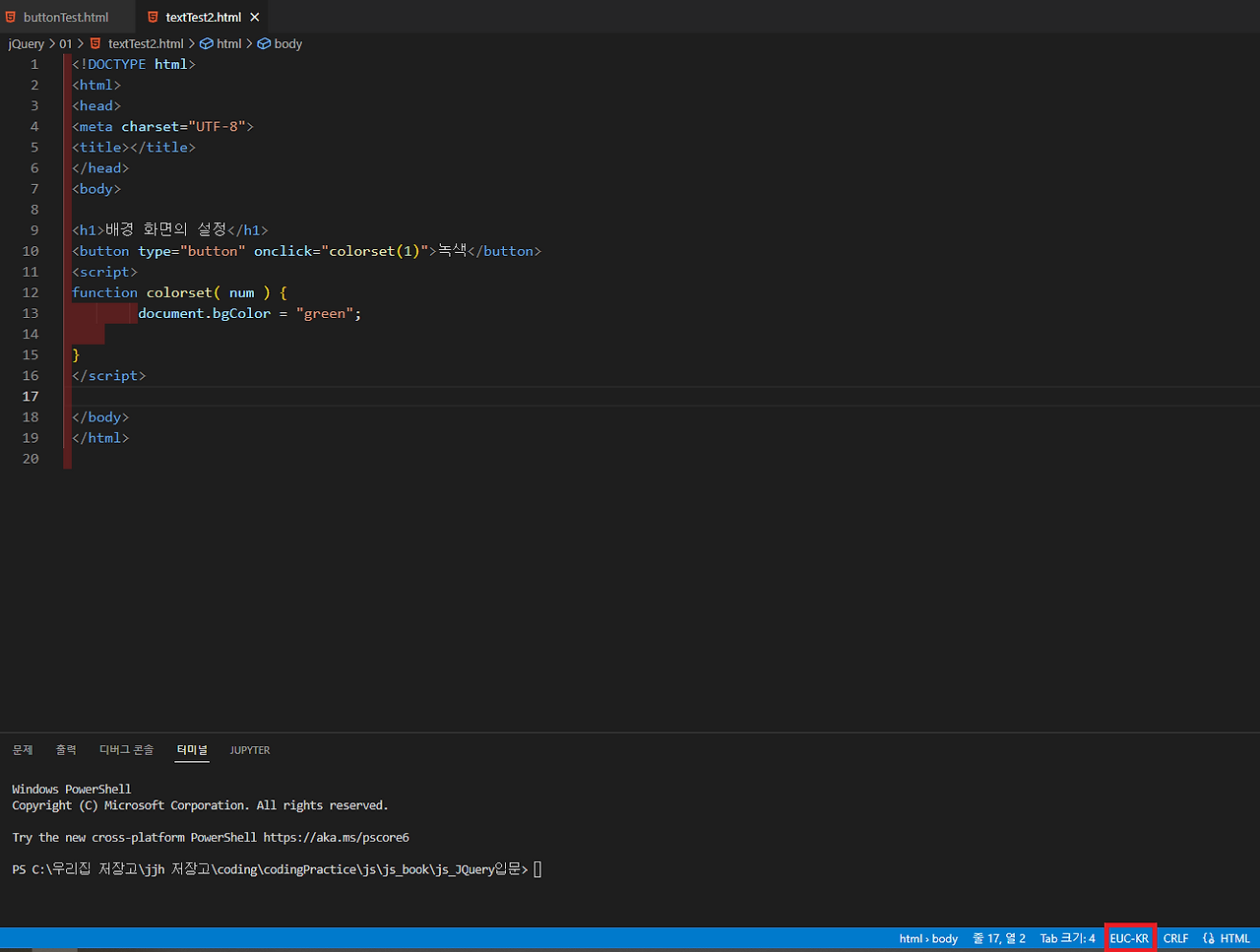Screen dimensions: 1260x952
Task: Click the CRLF line ending indicator
Action: [x=1175, y=938]
